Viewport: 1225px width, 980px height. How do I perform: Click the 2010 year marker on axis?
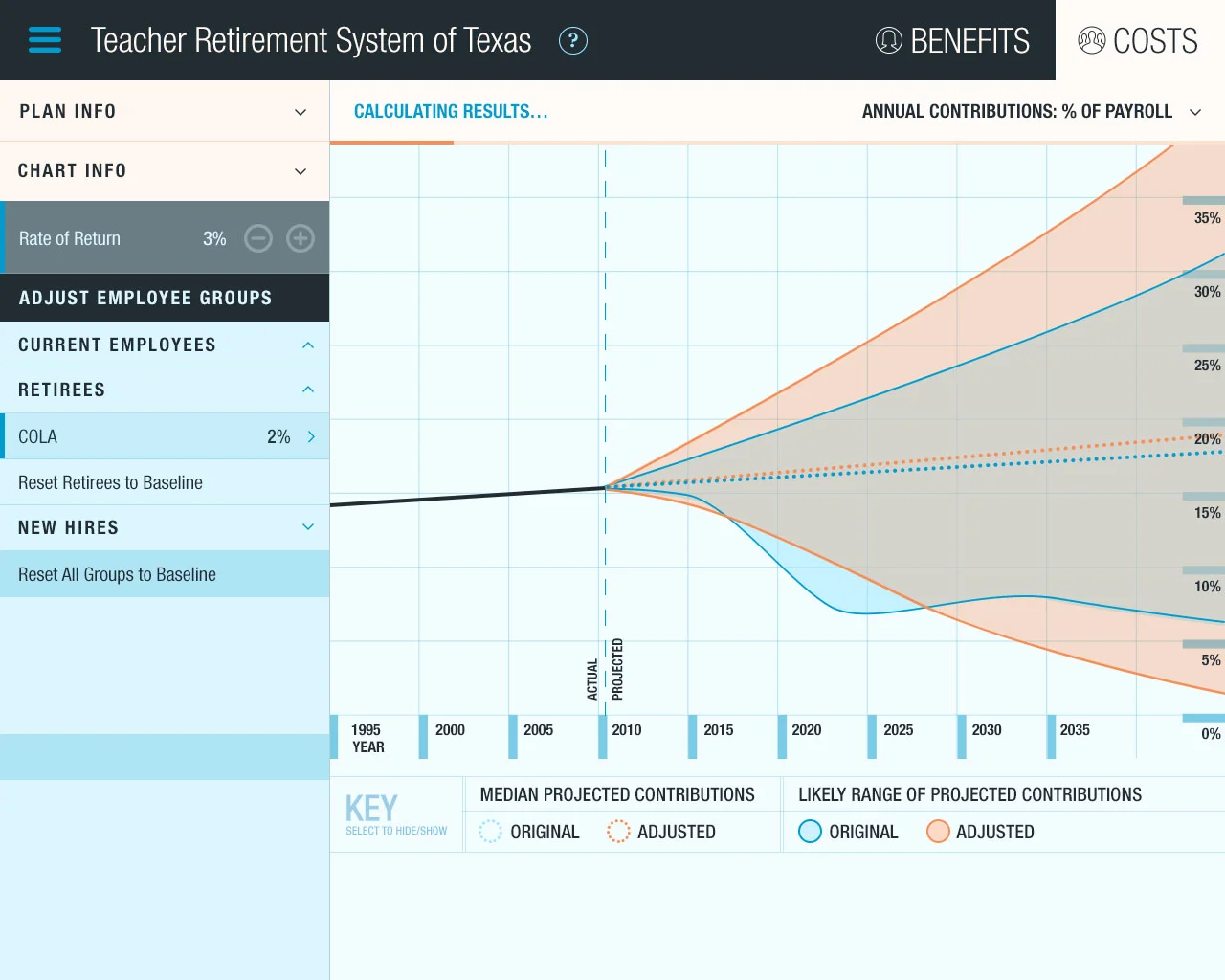pos(627,729)
